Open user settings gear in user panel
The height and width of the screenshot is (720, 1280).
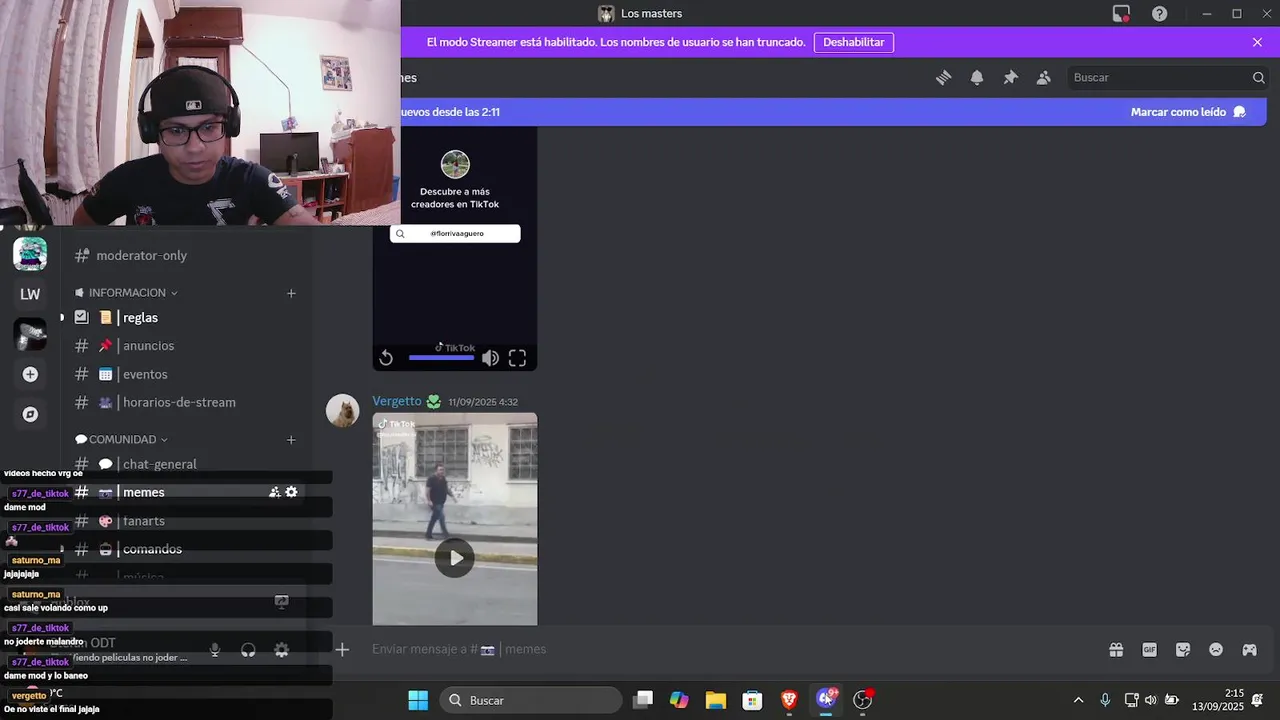(x=282, y=650)
